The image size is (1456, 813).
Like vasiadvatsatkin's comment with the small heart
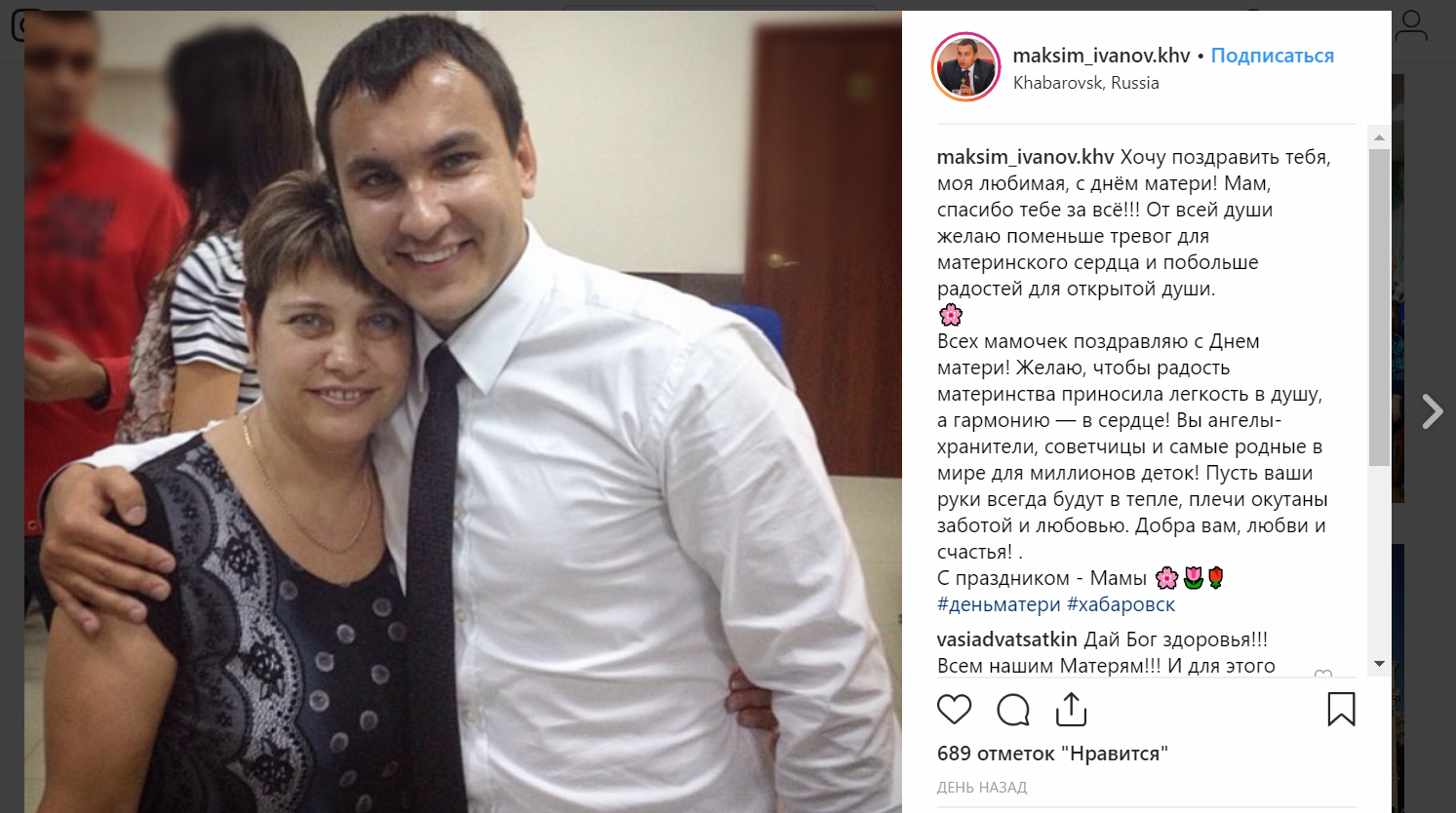tap(1323, 675)
